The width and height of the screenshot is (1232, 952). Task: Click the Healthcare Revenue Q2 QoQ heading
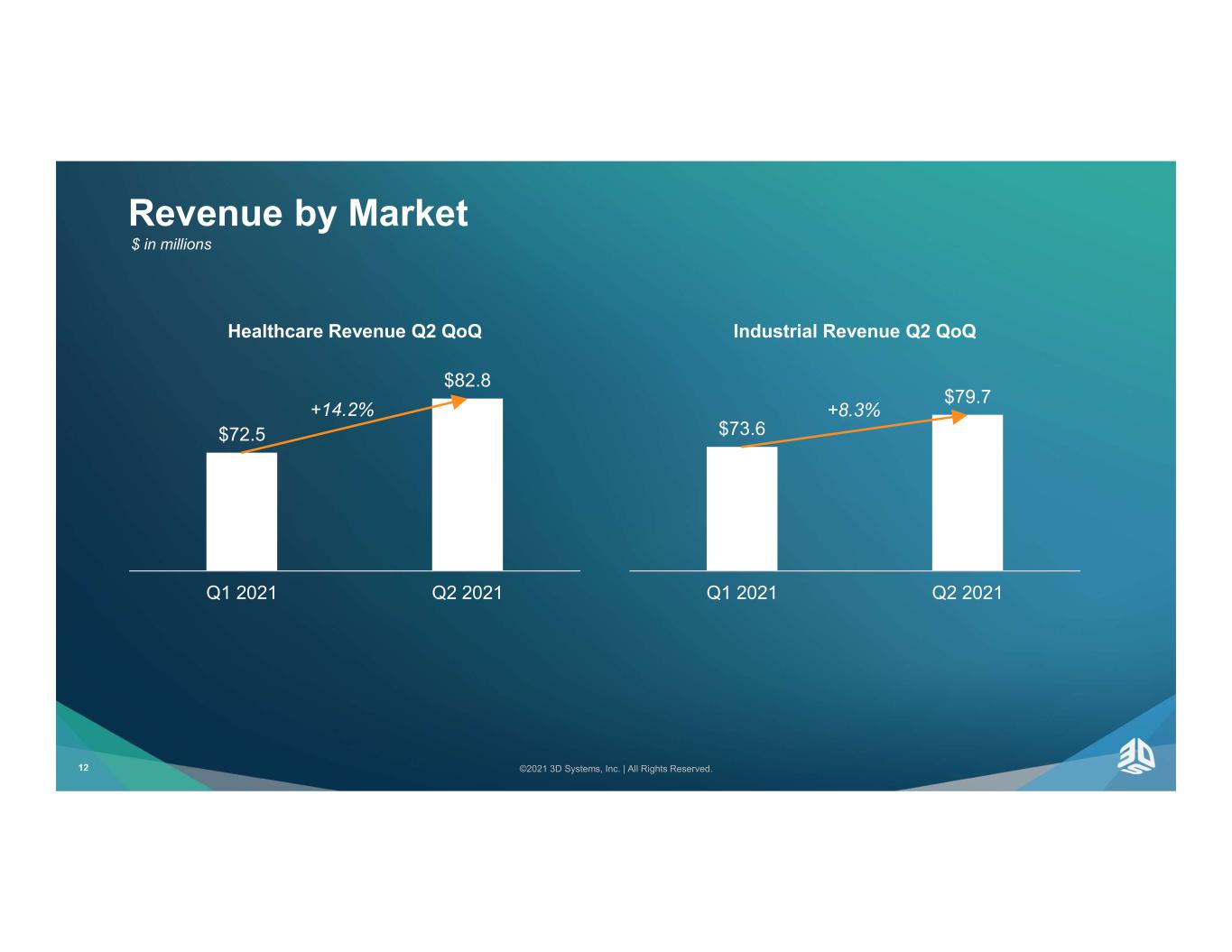[355, 331]
